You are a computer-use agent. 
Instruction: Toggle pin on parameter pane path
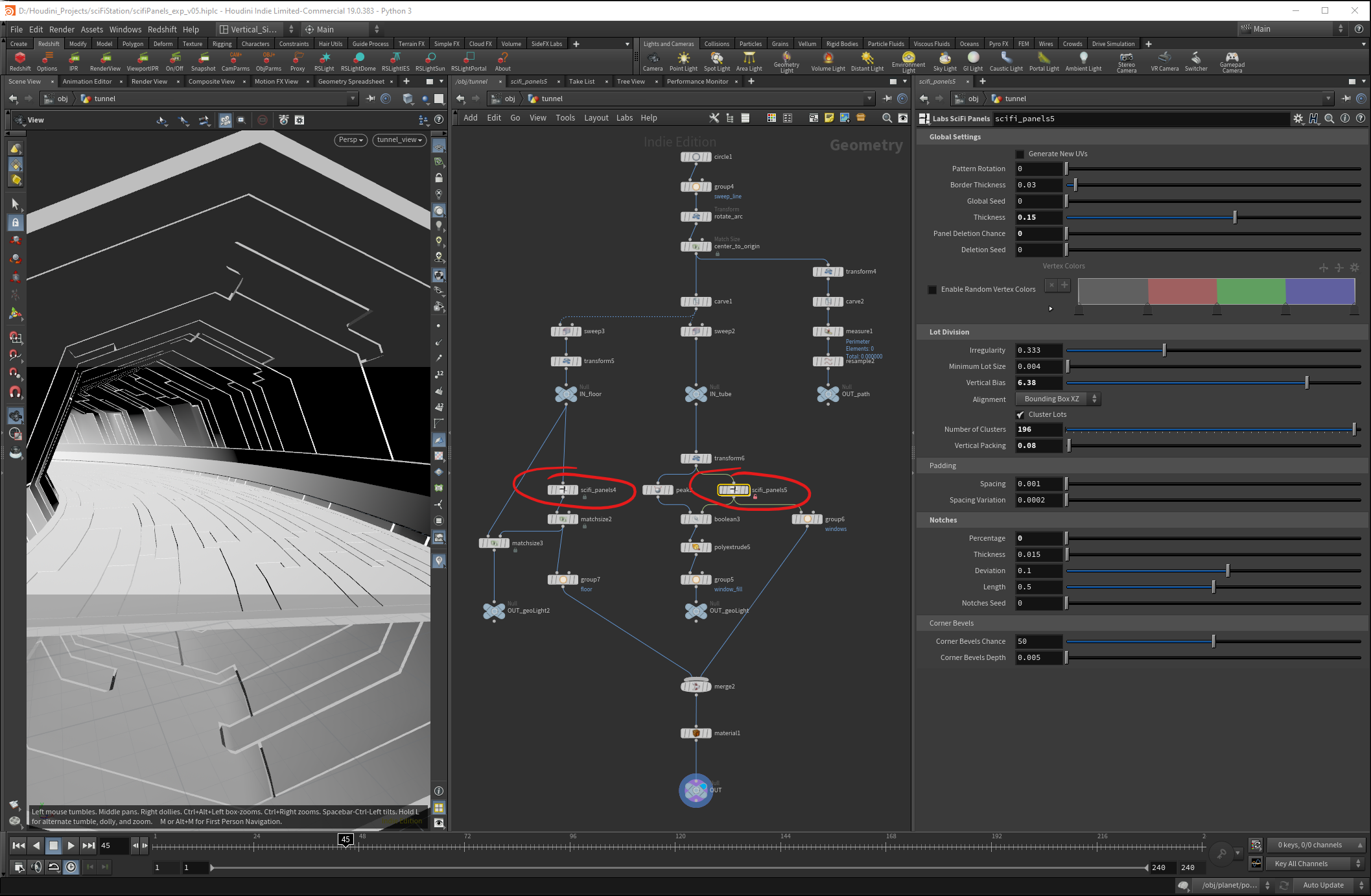pos(1346,99)
